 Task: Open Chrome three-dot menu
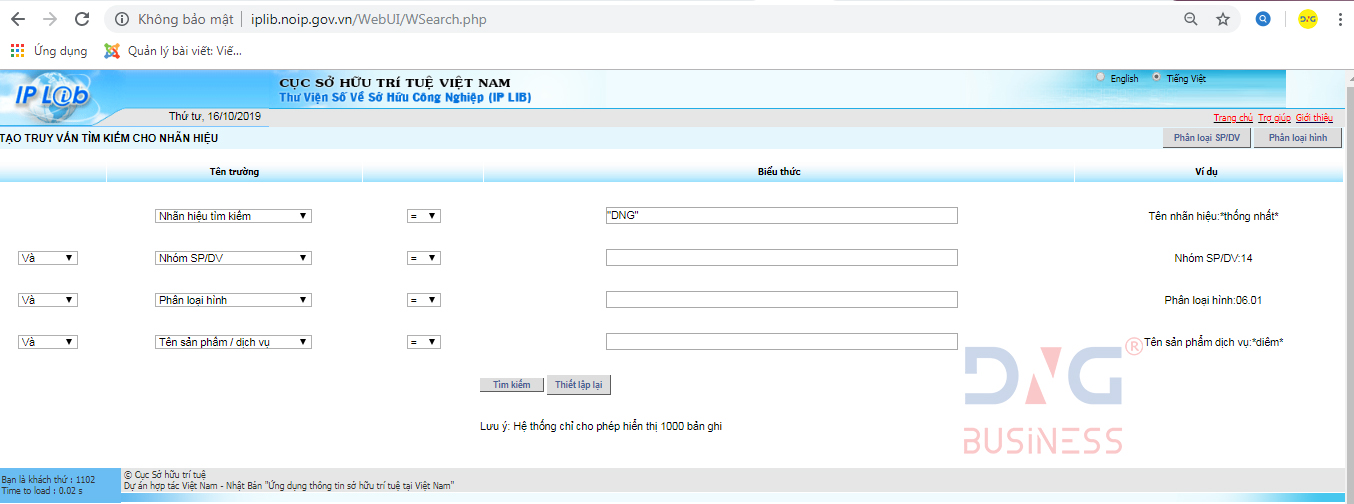coord(1340,19)
